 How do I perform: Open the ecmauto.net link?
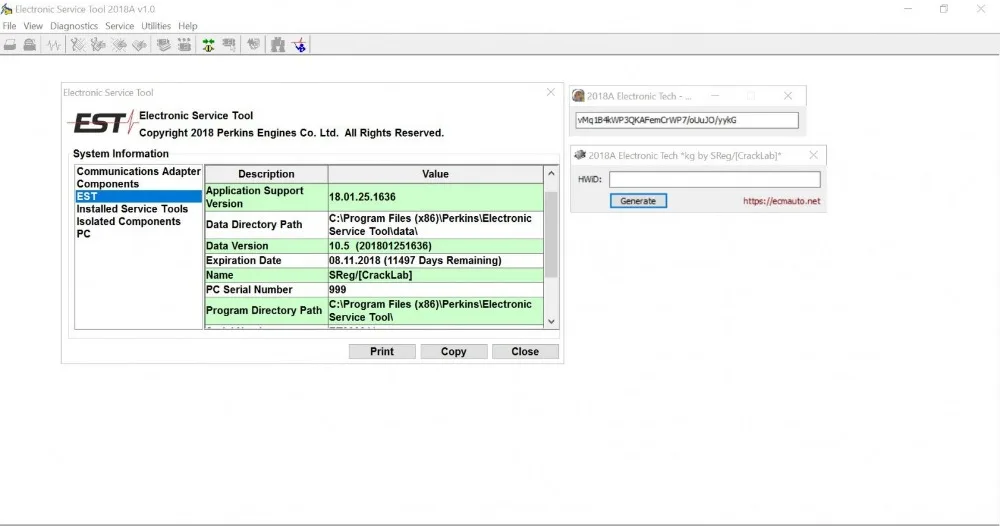pos(781,201)
